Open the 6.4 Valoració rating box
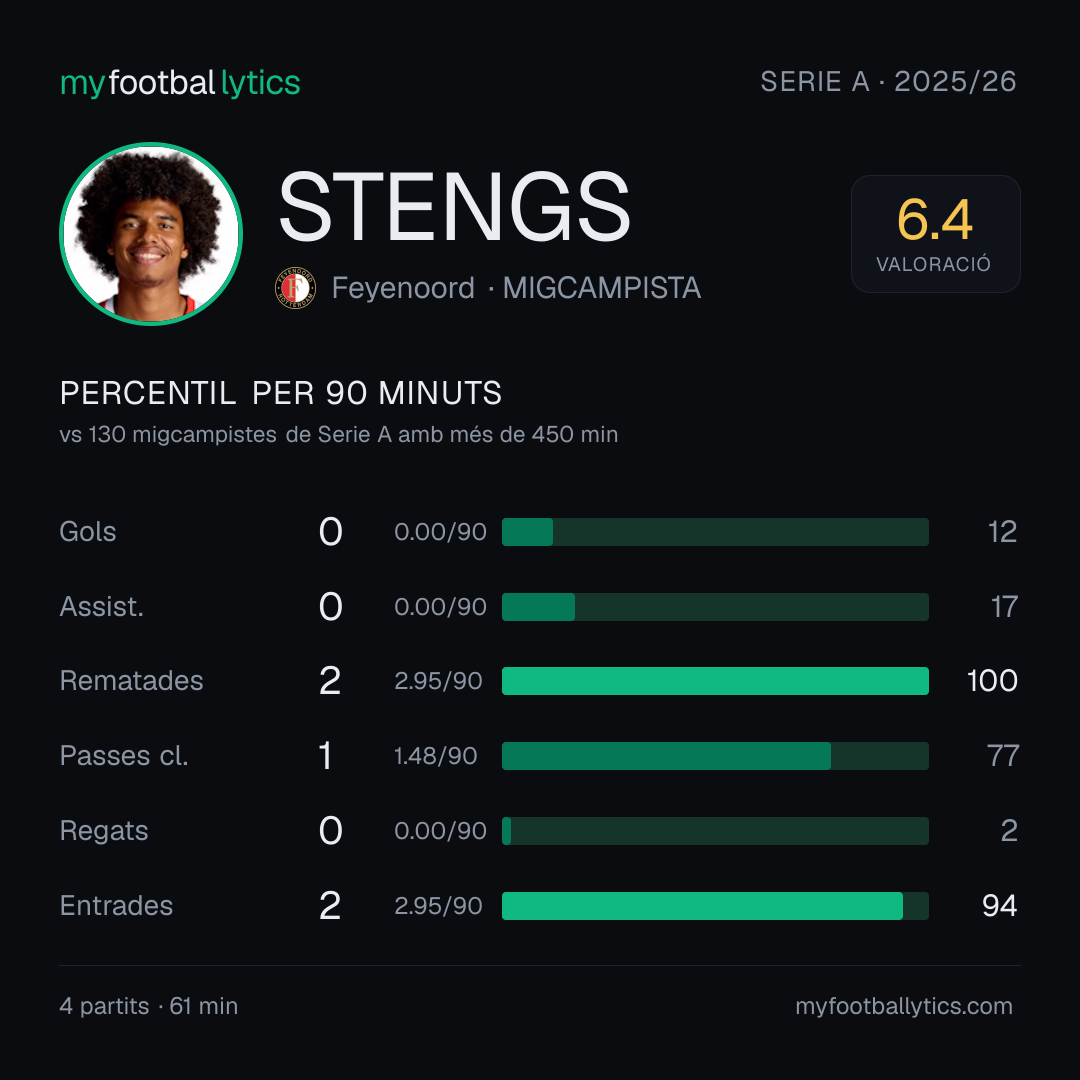The height and width of the screenshot is (1080, 1080). 935,234
